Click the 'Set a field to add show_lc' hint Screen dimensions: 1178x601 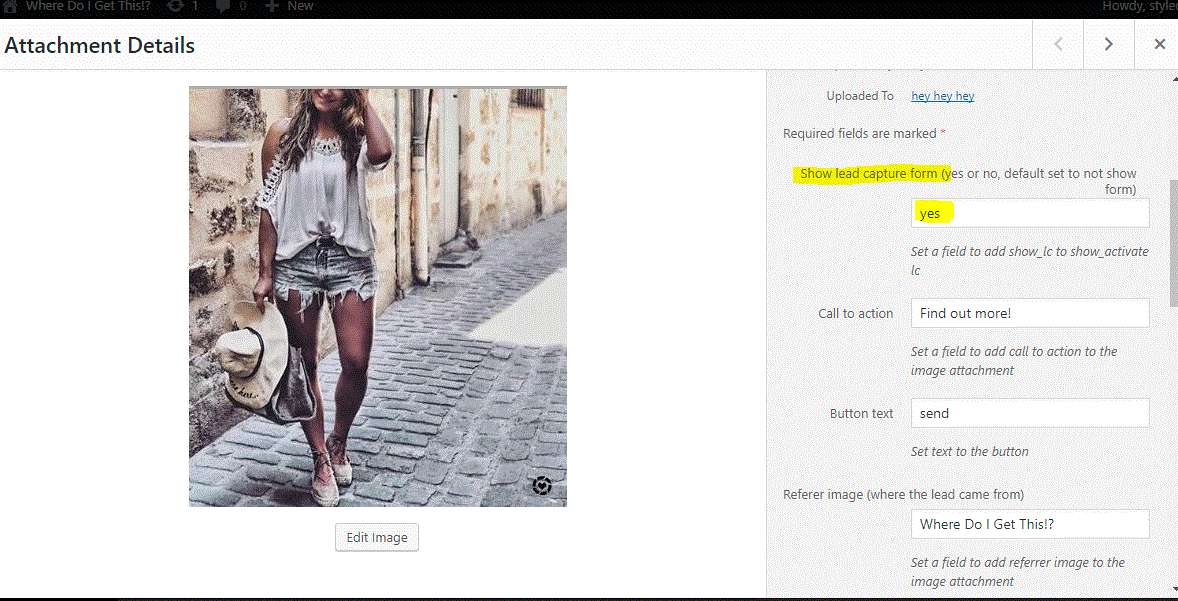pyautogui.click(x=1030, y=261)
